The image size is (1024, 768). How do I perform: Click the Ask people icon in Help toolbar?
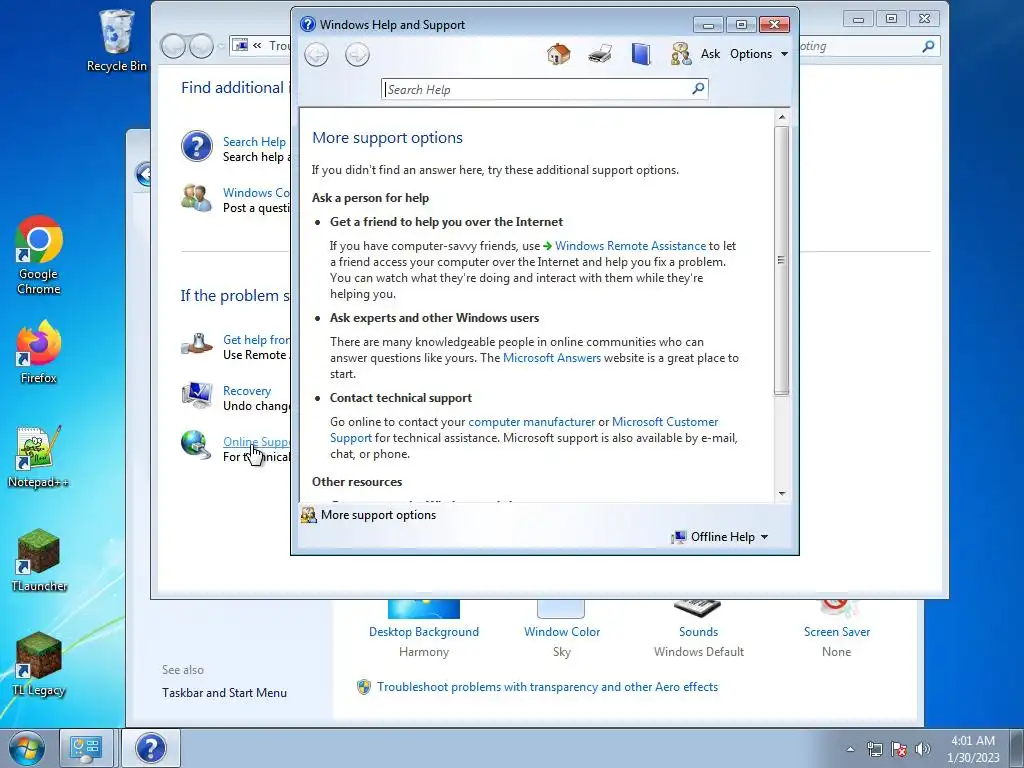click(x=680, y=54)
